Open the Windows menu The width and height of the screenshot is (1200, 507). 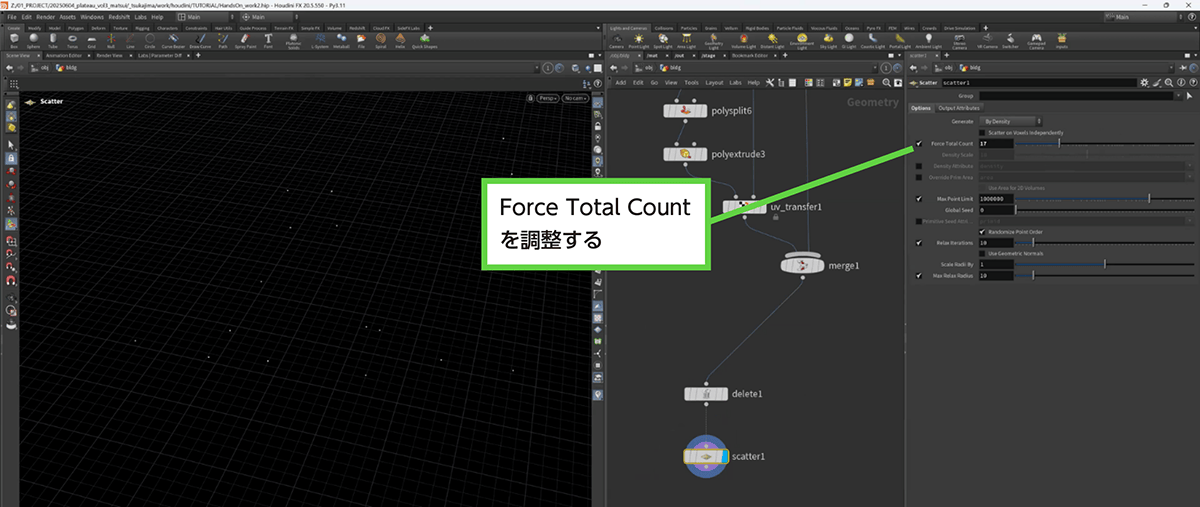coord(92,17)
